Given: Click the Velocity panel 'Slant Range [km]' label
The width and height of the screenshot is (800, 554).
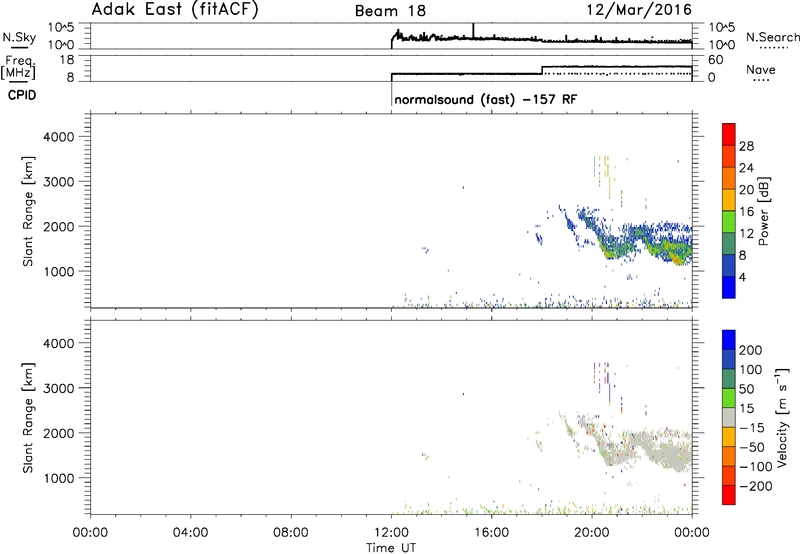Looking at the screenshot, I should pyautogui.click(x=28, y=418).
